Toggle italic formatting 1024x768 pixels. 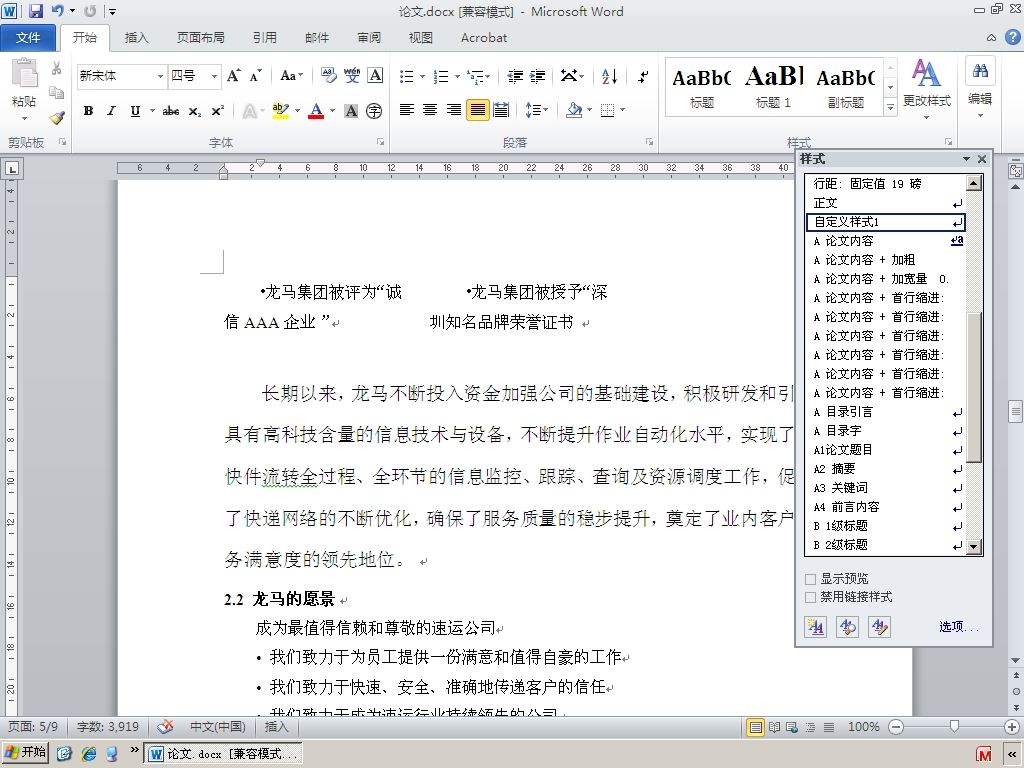(111, 111)
